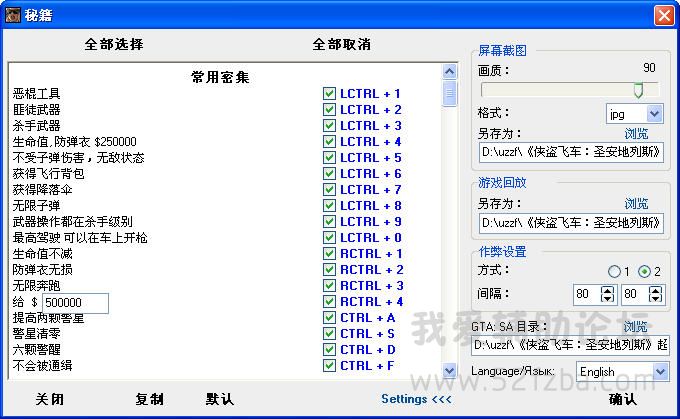
Task: Click 浏览 under 游戏回放 section
Action: point(636,203)
